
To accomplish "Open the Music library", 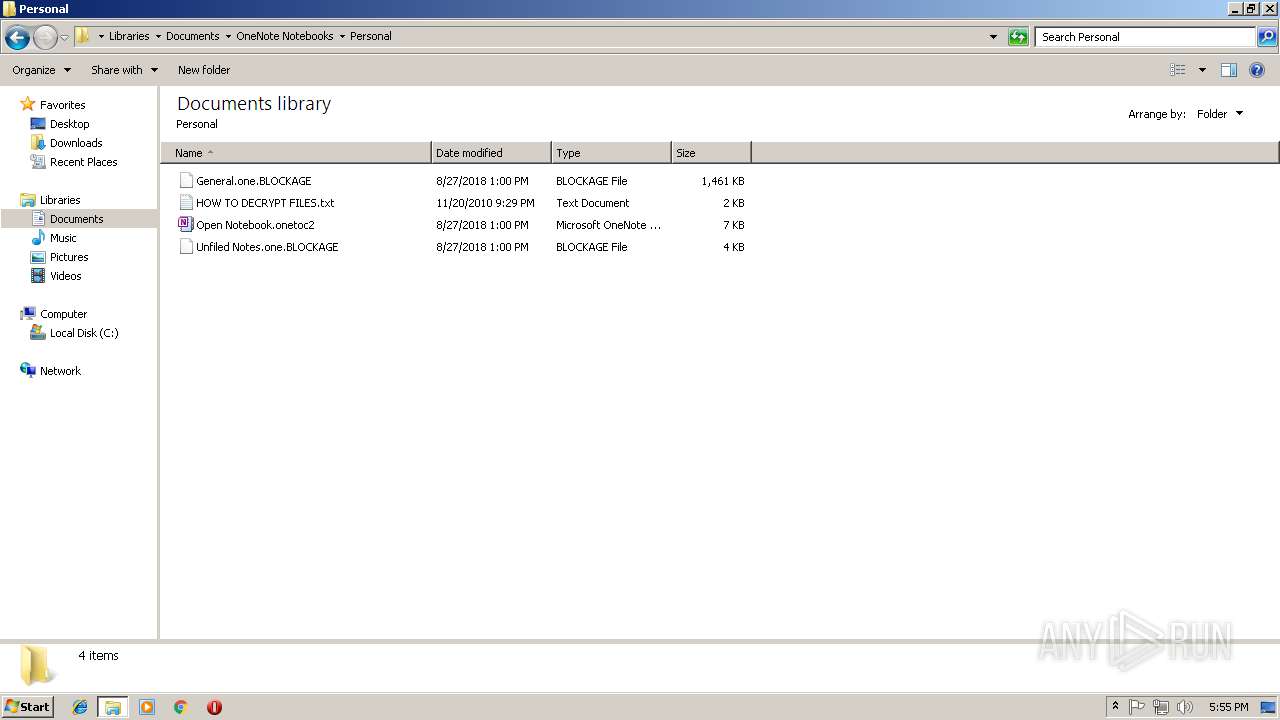I will (63, 238).
